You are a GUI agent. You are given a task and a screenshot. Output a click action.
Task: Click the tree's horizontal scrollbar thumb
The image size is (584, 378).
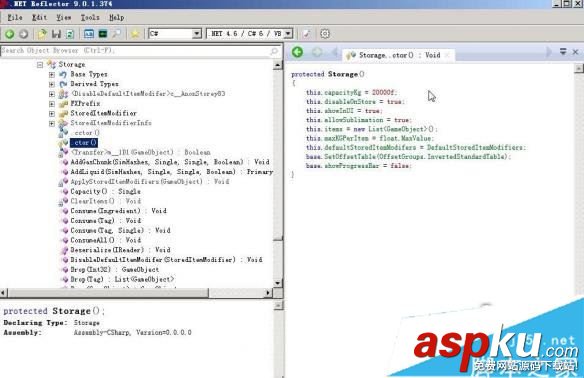pyautogui.click(x=108, y=293)
